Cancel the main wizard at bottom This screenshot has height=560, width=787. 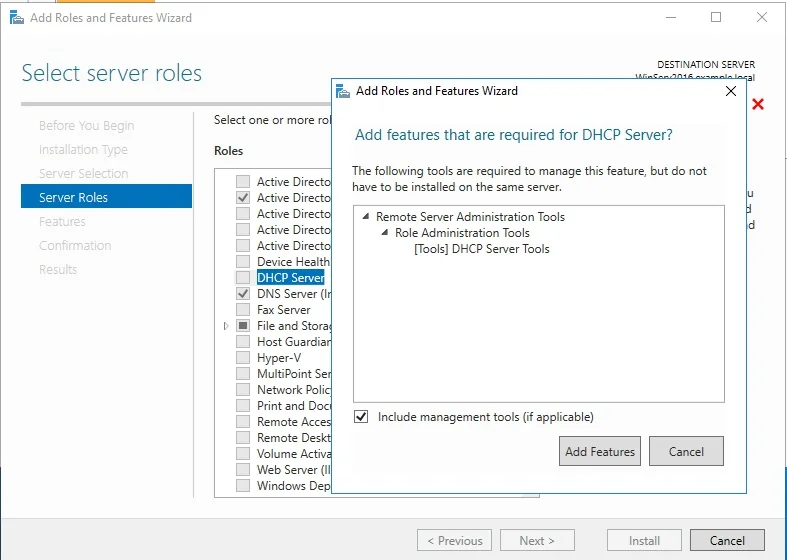(x=727, y=540)
